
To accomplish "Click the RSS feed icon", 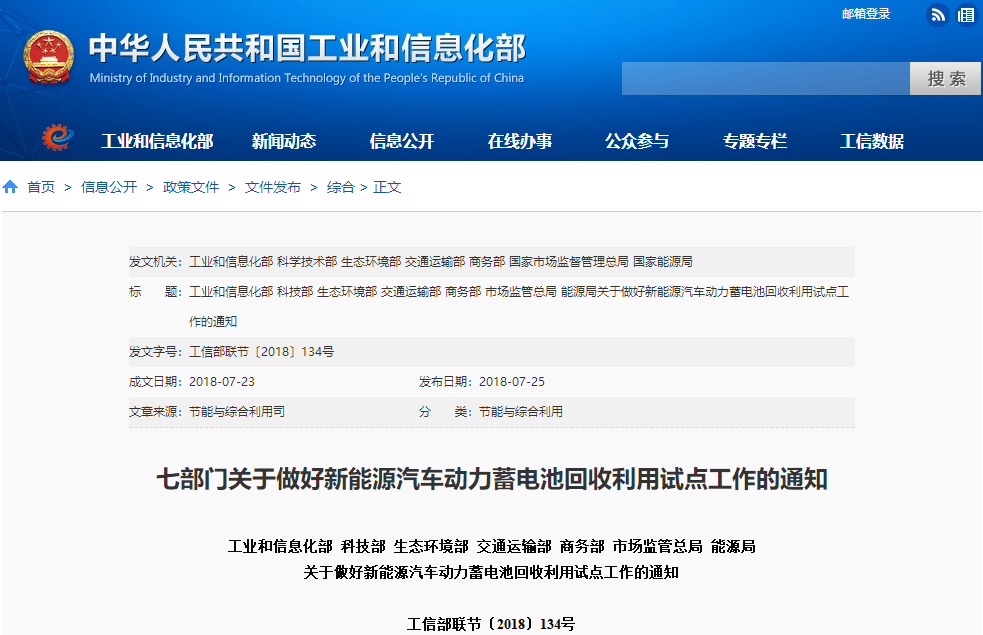I will click(938, 14).
